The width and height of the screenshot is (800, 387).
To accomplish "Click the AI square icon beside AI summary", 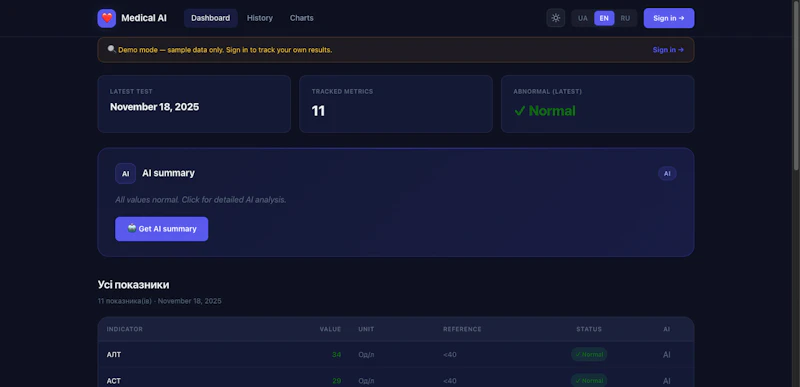I will pos(126,173).
